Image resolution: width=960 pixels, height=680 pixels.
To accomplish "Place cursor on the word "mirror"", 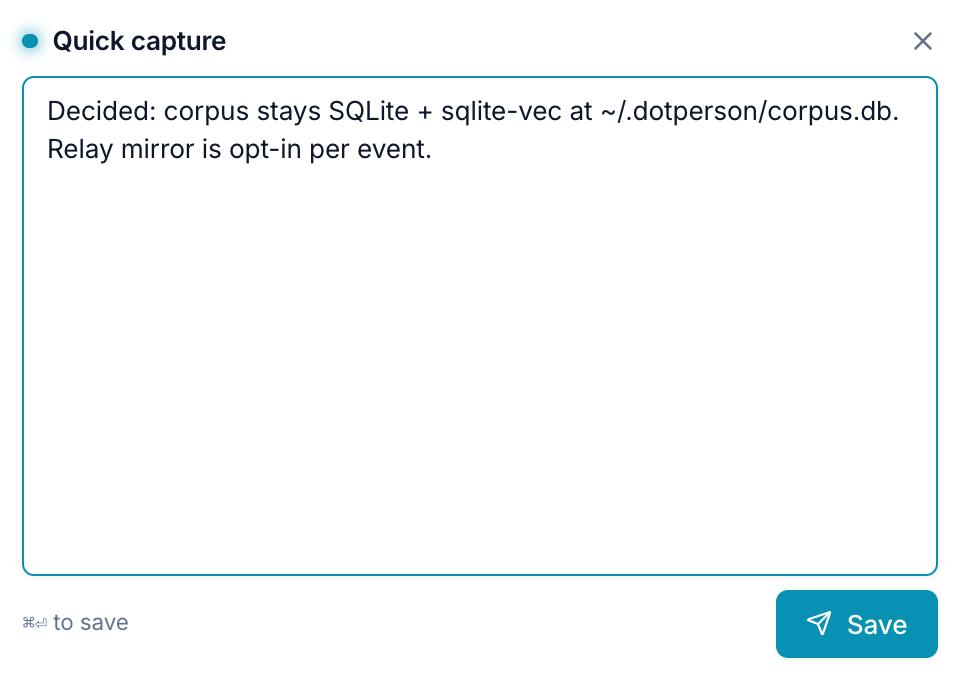I will coord(158,149).
